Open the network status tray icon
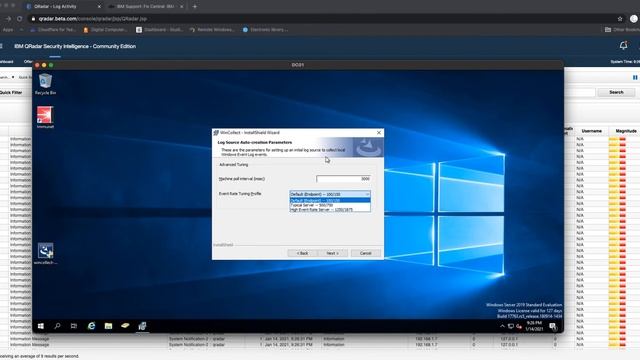The width and height of the screenshot is (640, 360). pyautogui.click(x=511, y=327)
